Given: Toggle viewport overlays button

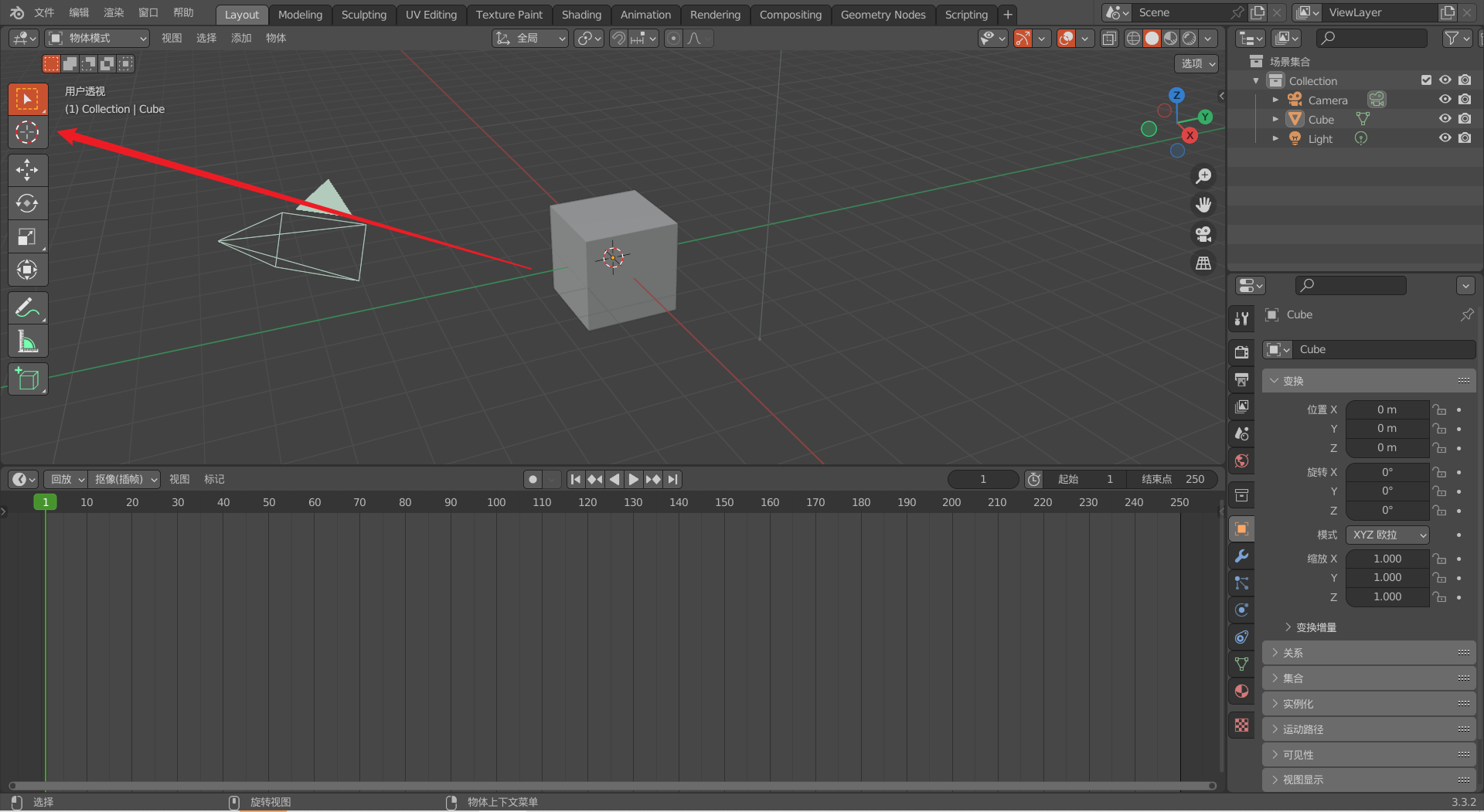Looking at the screenshot, I should point(1066,38).
